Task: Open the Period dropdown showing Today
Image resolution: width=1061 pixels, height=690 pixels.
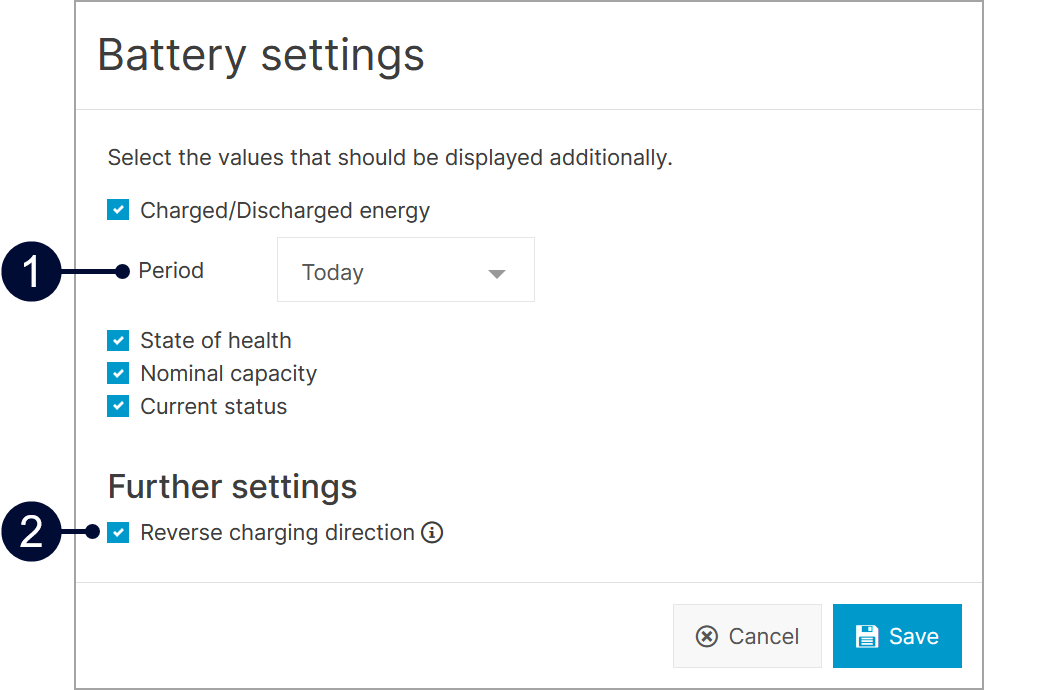Action: coord(405,270)
